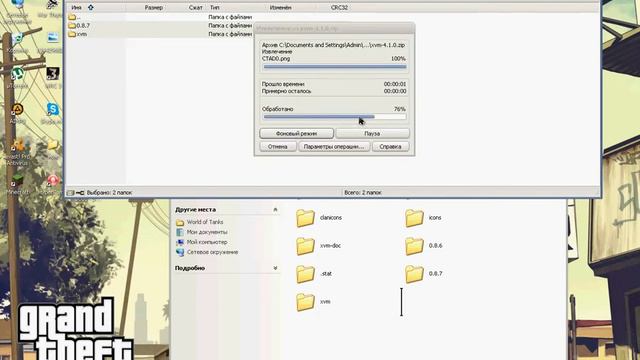Click the CTAD0.png file progress bar

335,67
